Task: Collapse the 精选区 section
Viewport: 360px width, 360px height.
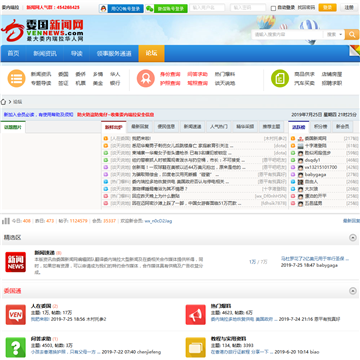Action: (353, 237)
